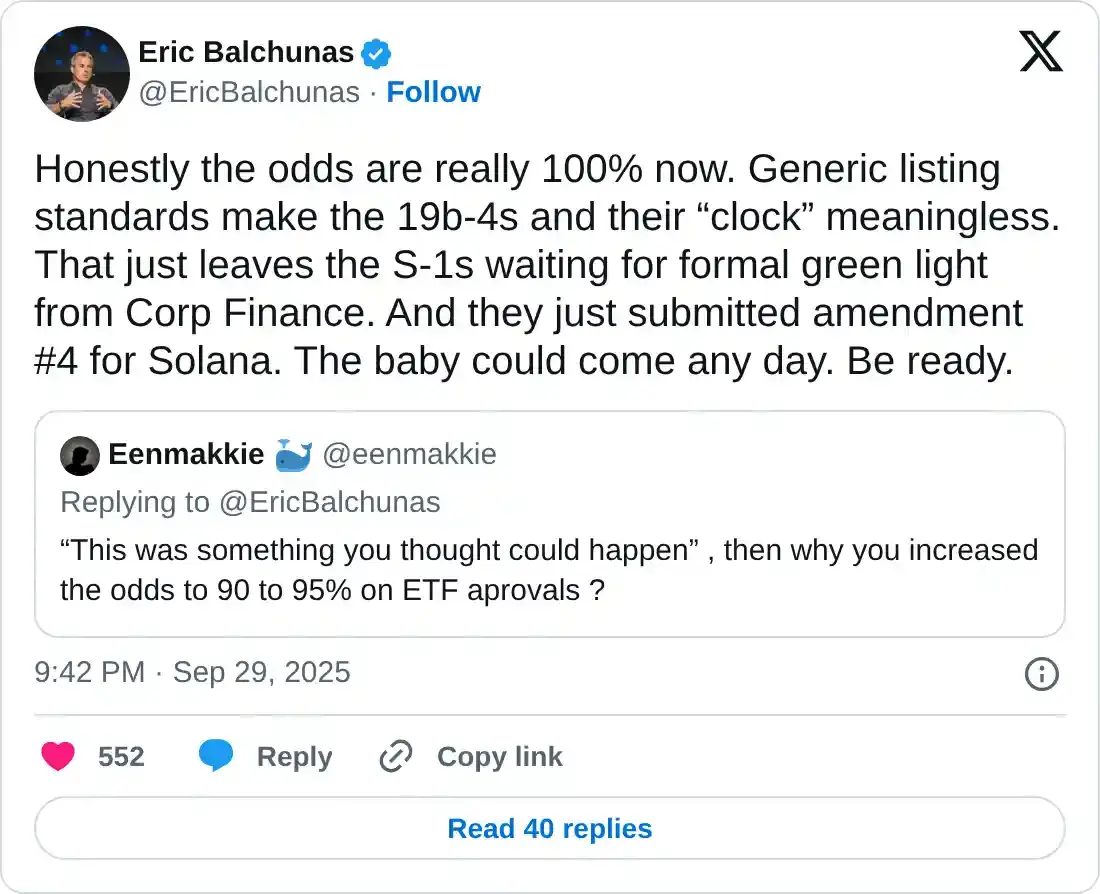Image resolution: width=1100 pixels, height=894 pixels.
Task: Click the @eenmakkie handle in quote
Action: point(409,455)
